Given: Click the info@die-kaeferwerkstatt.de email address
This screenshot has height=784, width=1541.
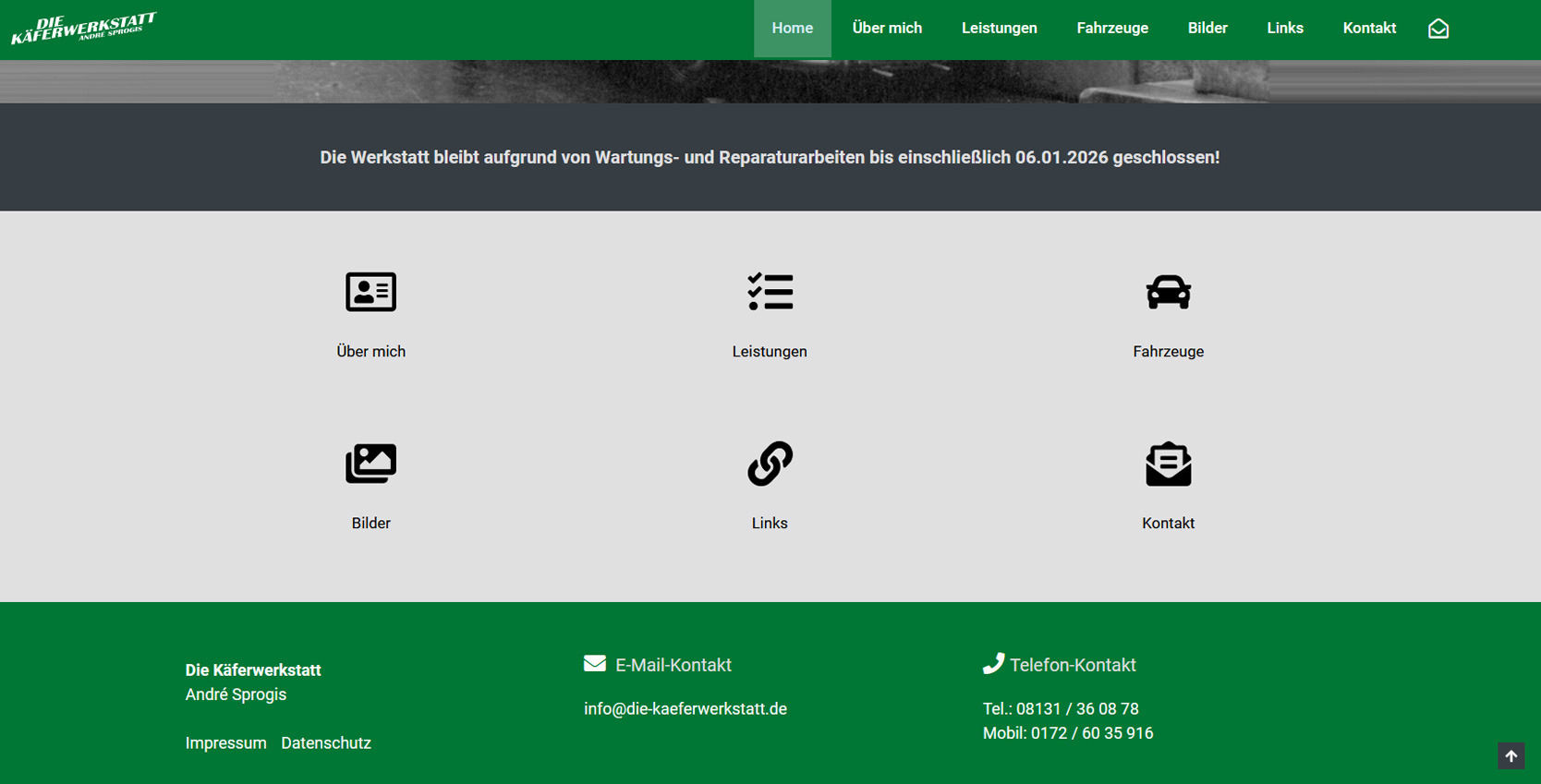Looking at the screenshot, I should (x=685, y=709).
